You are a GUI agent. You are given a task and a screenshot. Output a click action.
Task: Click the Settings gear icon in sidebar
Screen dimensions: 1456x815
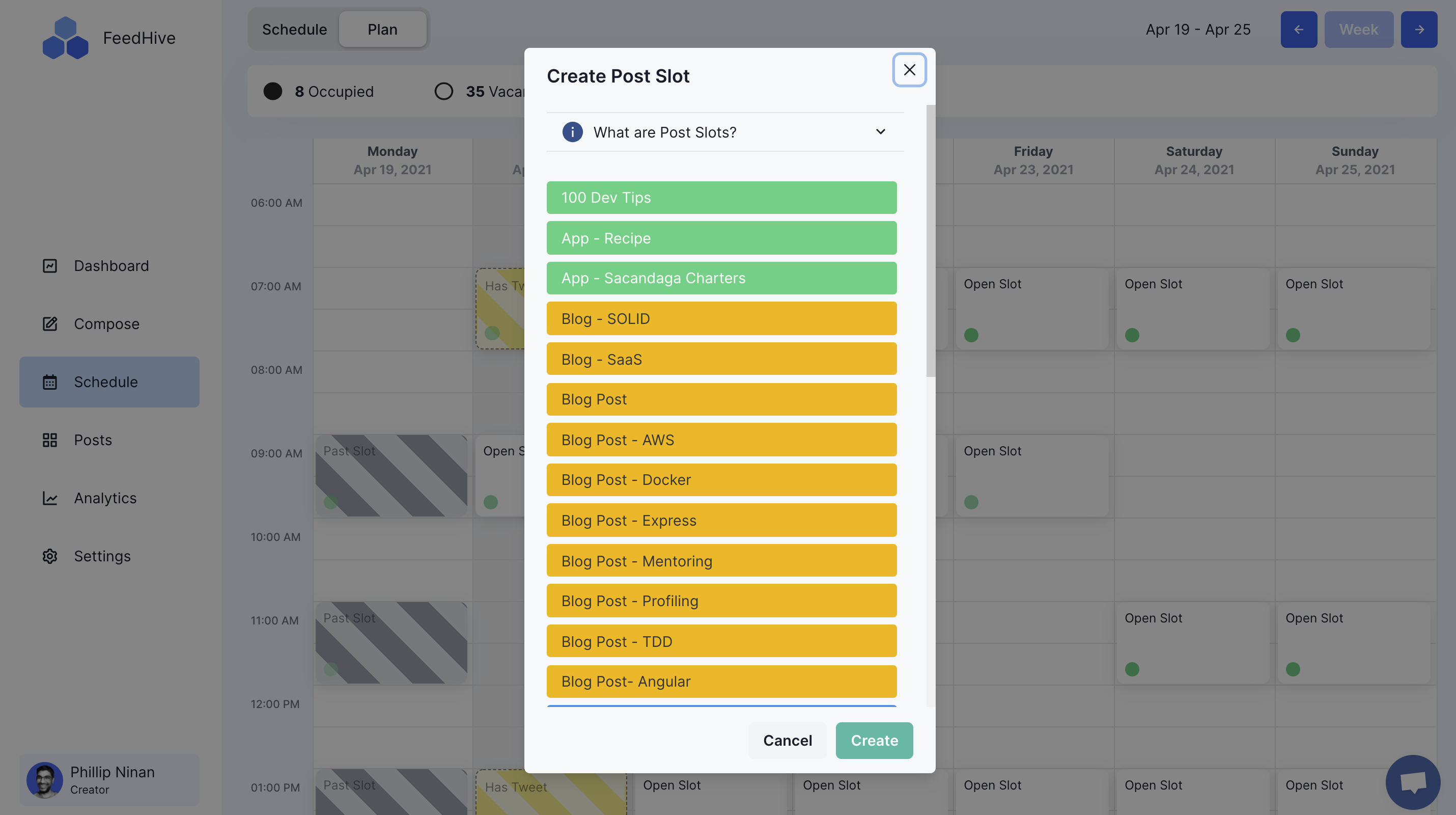pos(50,557)
